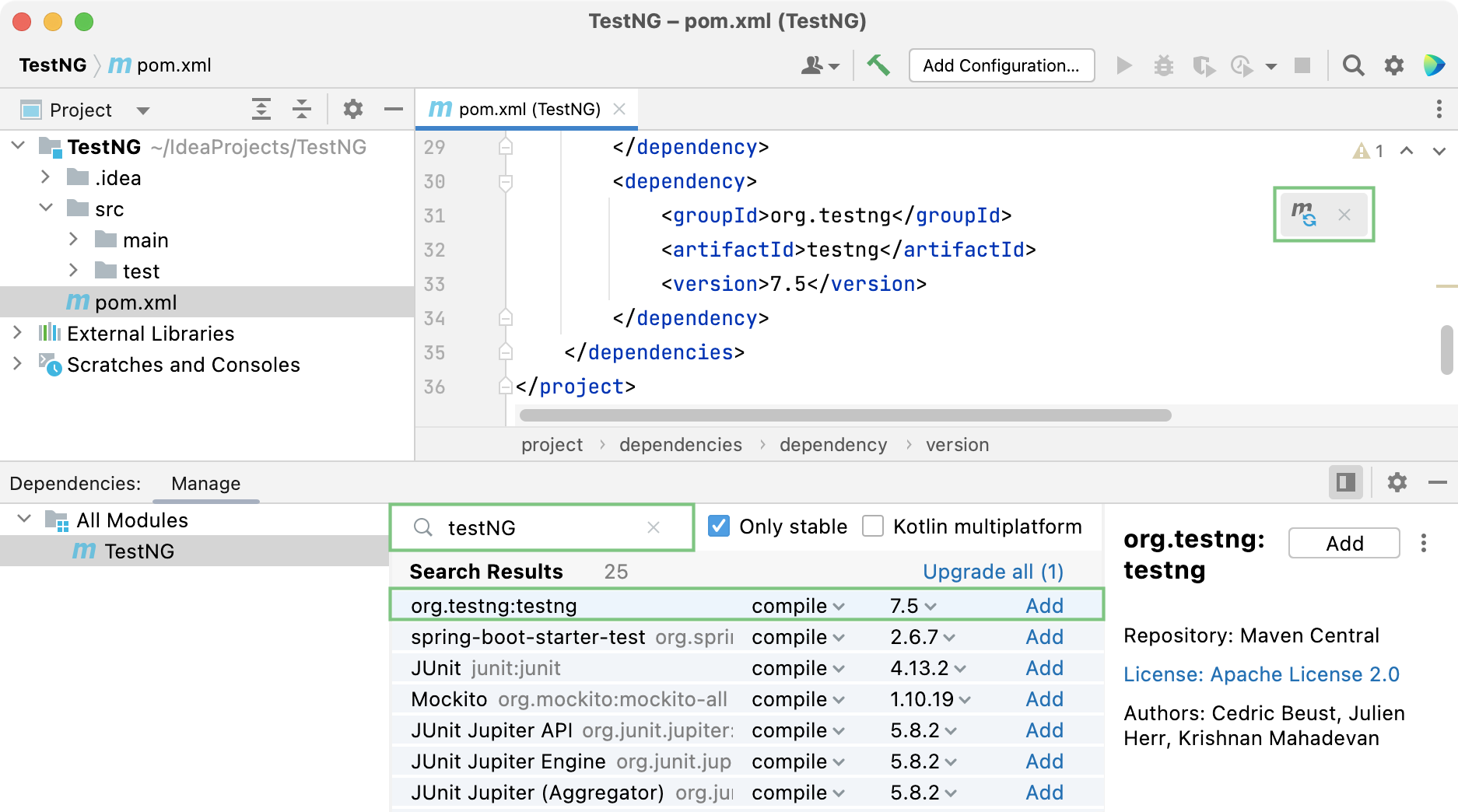Hide the Dependencies tool window
The image size is (1458, 812).
click(x=1438, y=483)
